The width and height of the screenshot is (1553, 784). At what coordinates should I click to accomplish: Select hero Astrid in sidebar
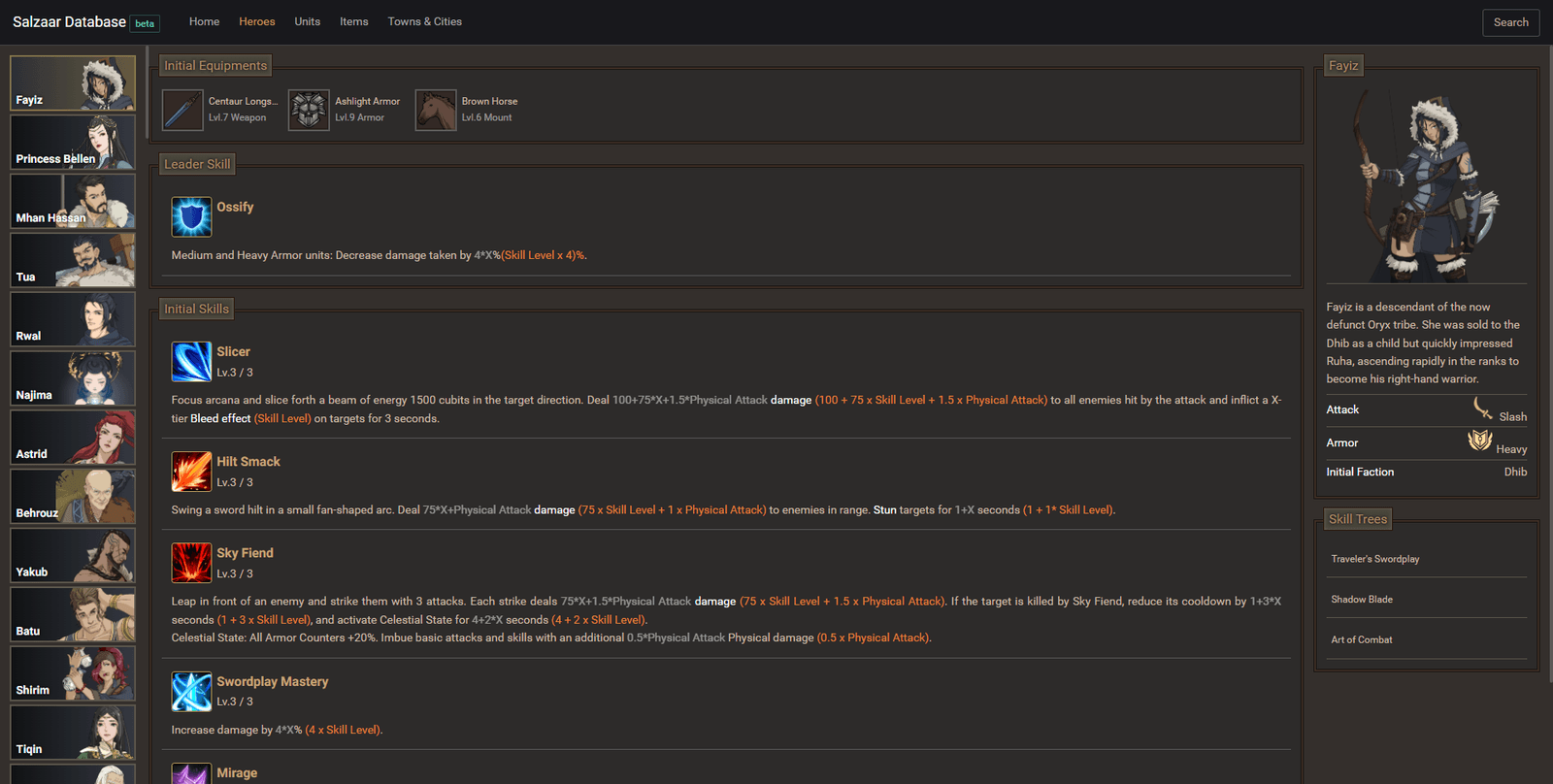tap(73, 439)
